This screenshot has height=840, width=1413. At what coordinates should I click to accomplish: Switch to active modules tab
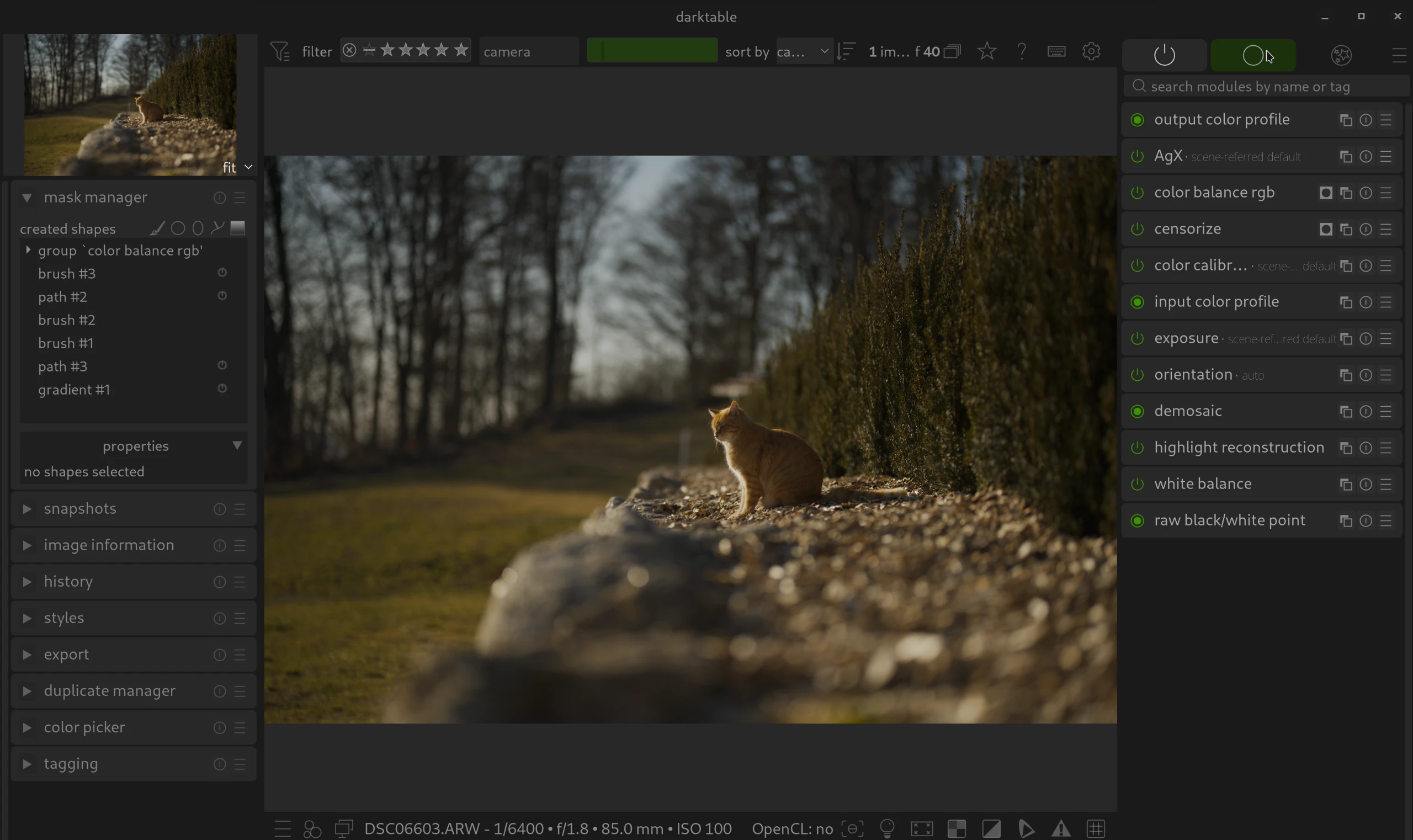click(x=1164, y=55)
